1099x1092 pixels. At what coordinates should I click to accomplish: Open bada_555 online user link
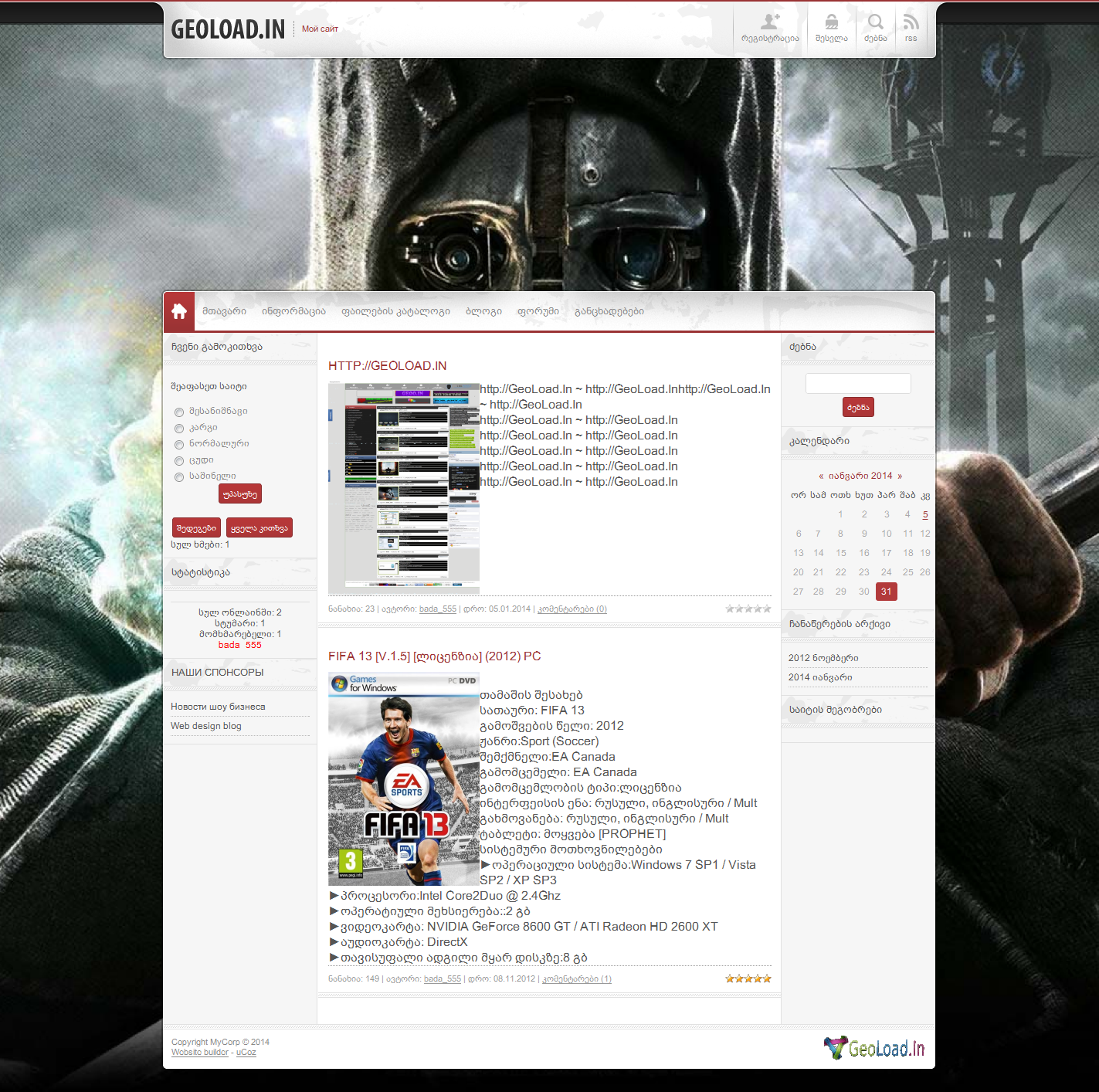(240, 645)
